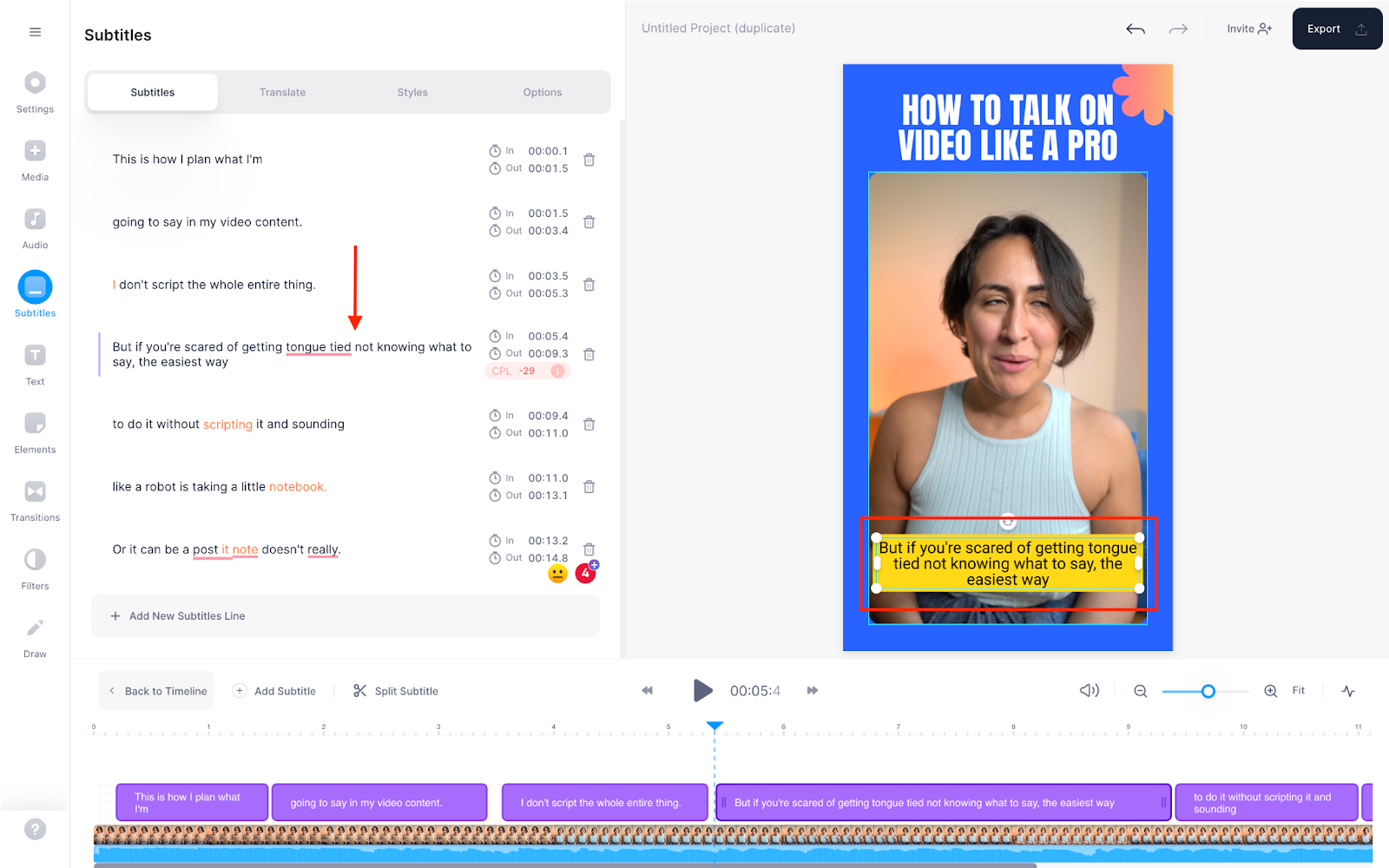1389x868 pixels.
Task: Open the hamburger menu
Action: pos(35,32)
